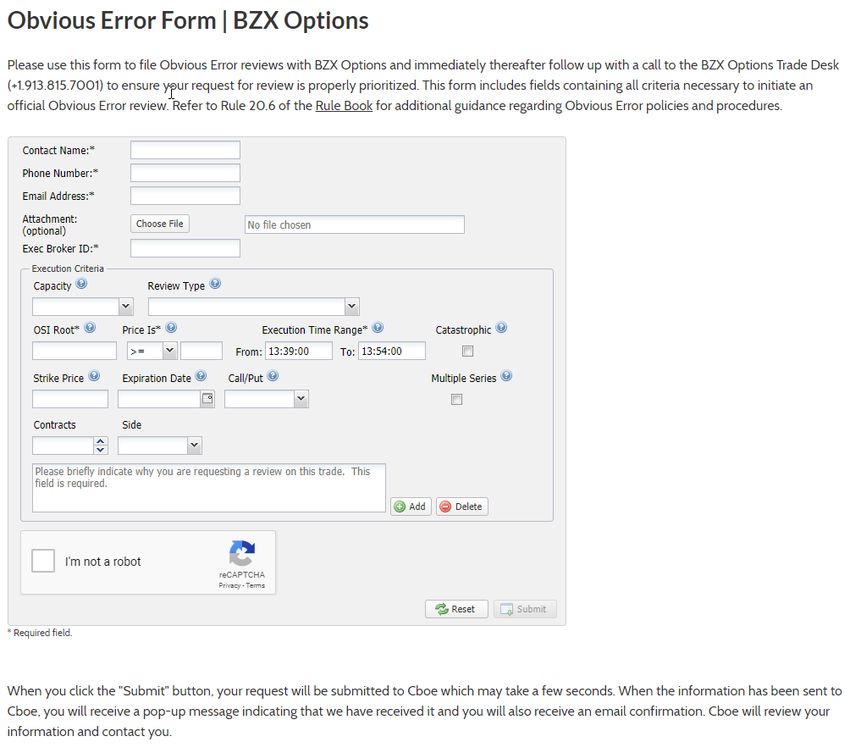The height and width of the screenshot is (753, 850).
Task: Decrease Contracts with the down arrow
Action: [100, 450]
